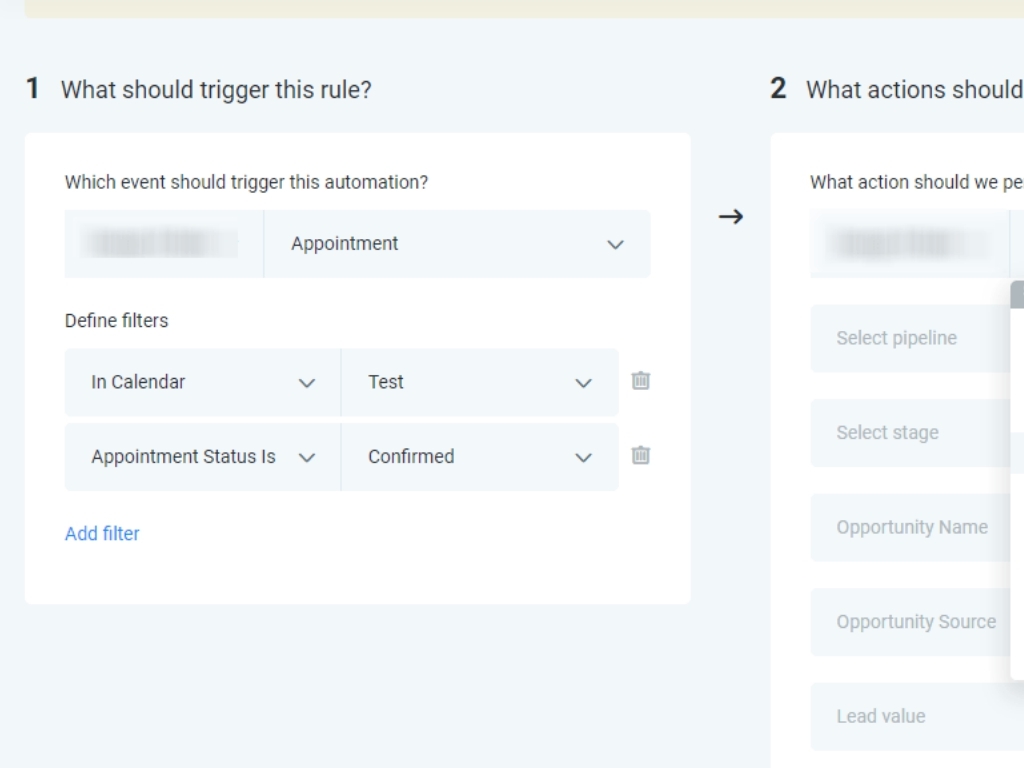Open the Appointment Status Is filter dropdown

202,457
